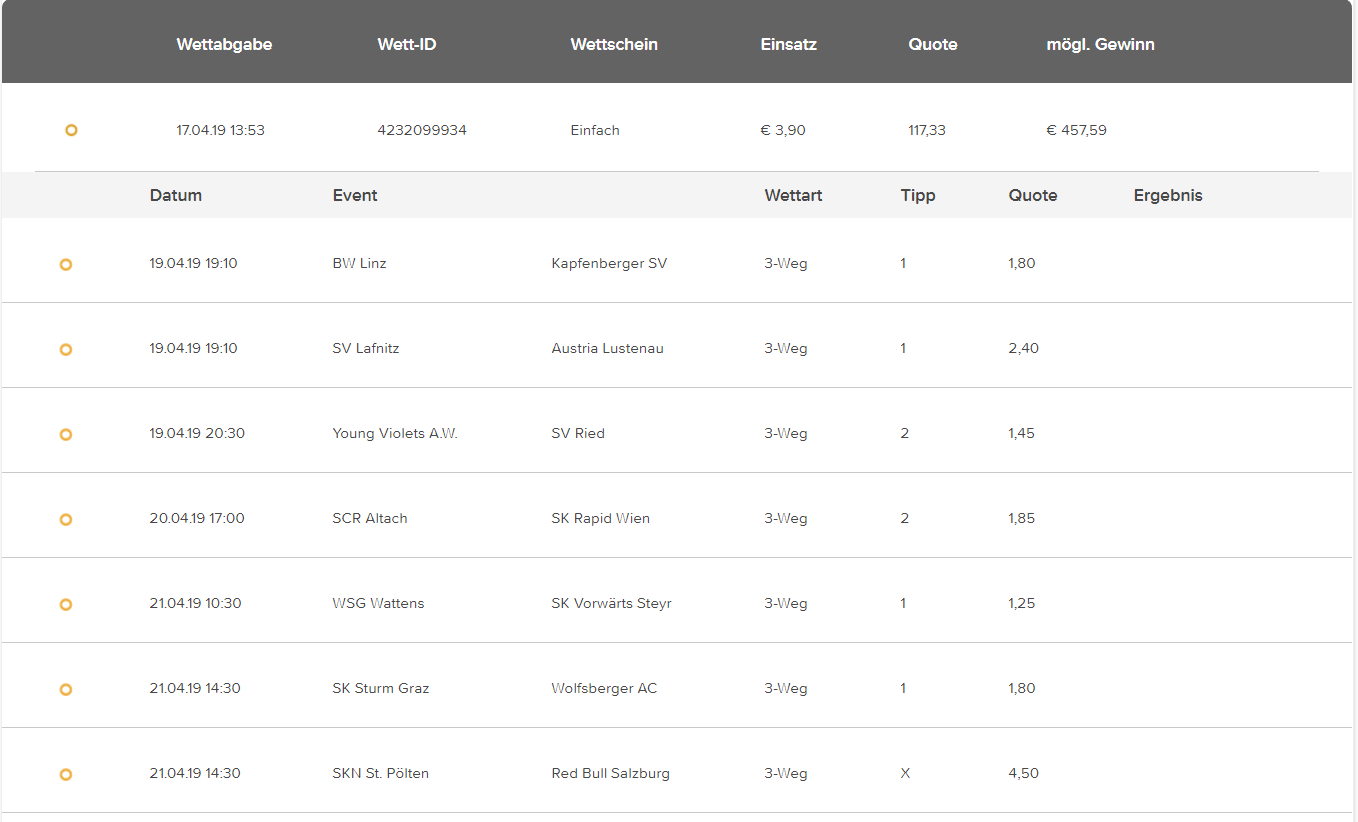1358x822 pixels.
Task: Click the Wettabgabe column header
Action: [x=224, y=44]
